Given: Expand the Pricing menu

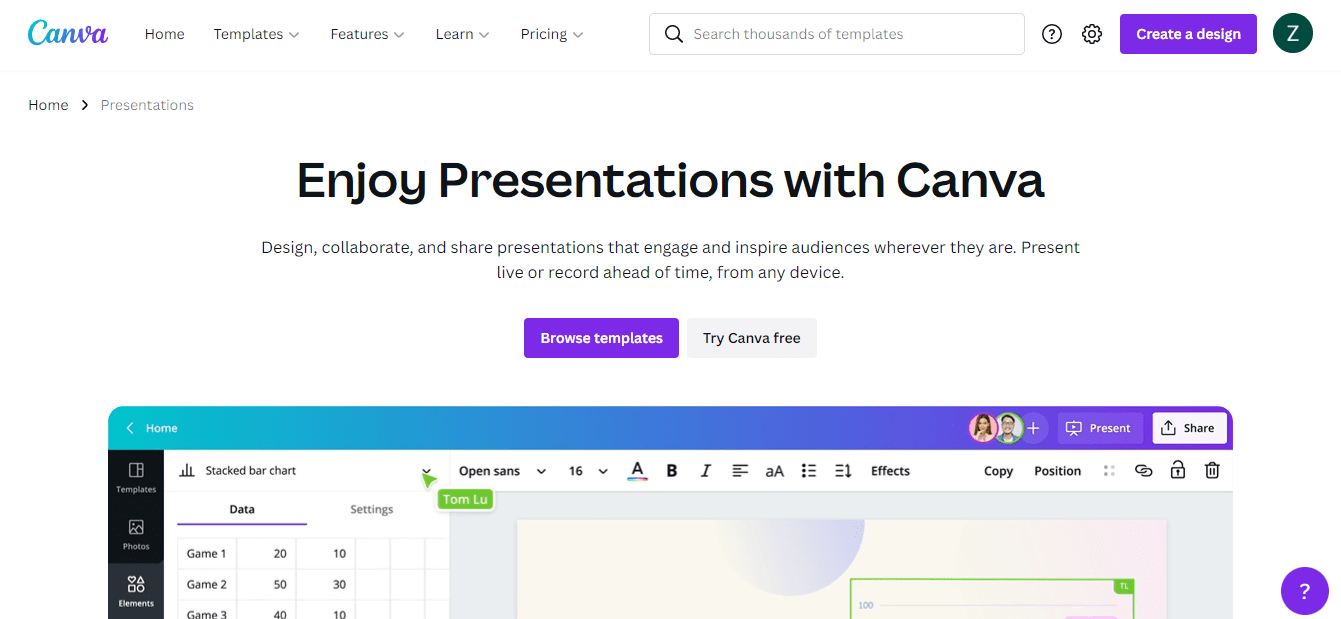Looking at the screenshot, I should coord(552,34).
